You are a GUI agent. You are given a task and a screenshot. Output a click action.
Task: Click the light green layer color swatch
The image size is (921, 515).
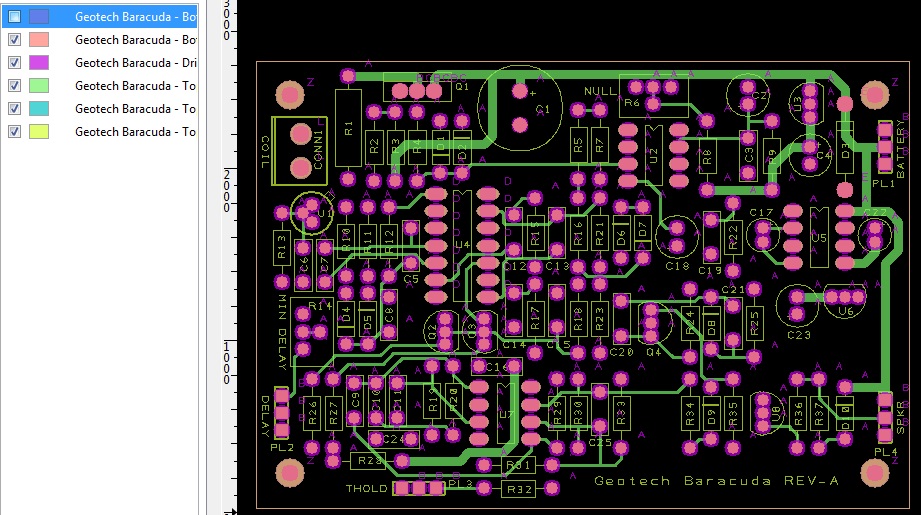click(39, 86)
